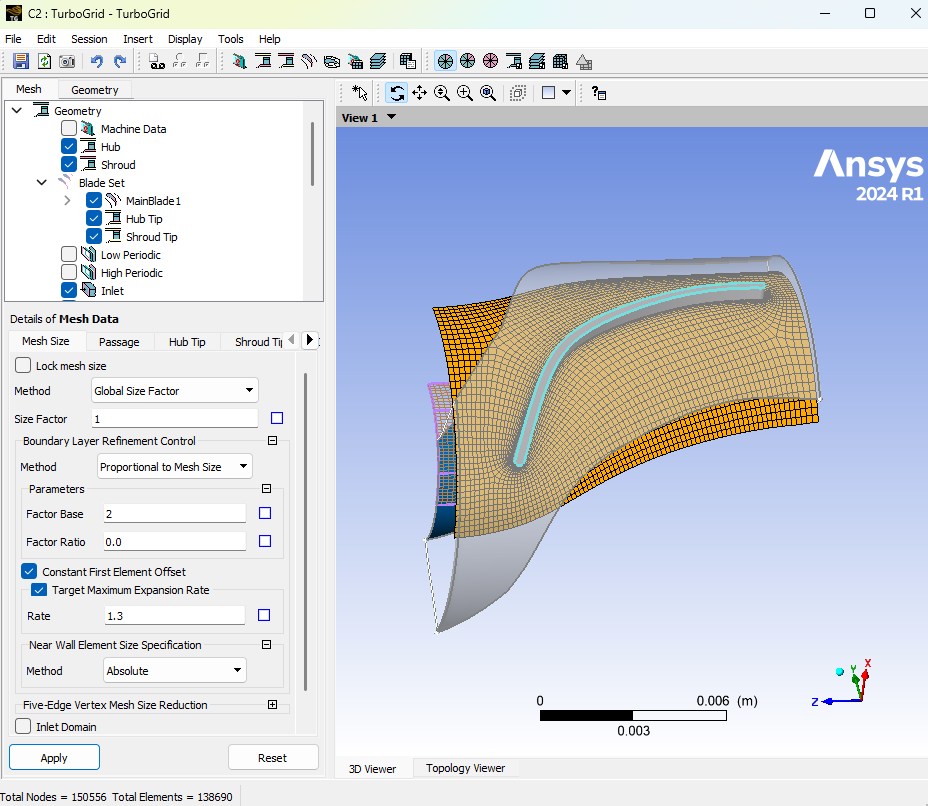928x806 pixels.
Task: Click the Apply button
Action: [54, 757]
